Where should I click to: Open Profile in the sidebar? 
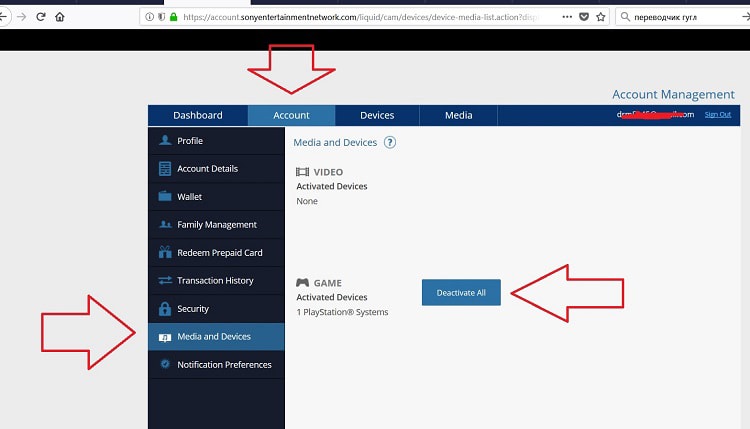(x=216, y=141)
